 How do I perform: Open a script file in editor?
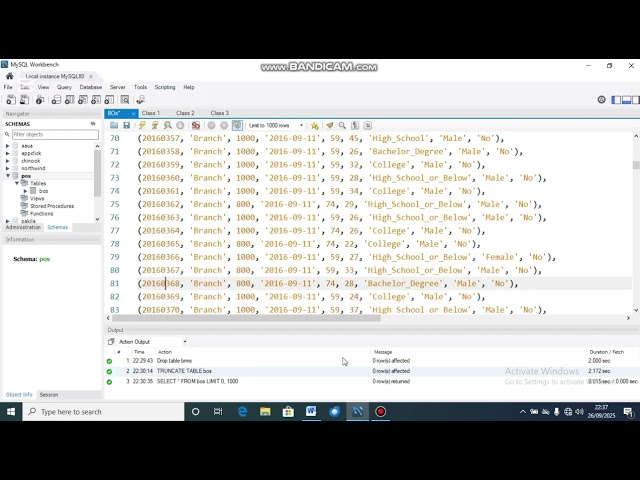click(114, 125)
